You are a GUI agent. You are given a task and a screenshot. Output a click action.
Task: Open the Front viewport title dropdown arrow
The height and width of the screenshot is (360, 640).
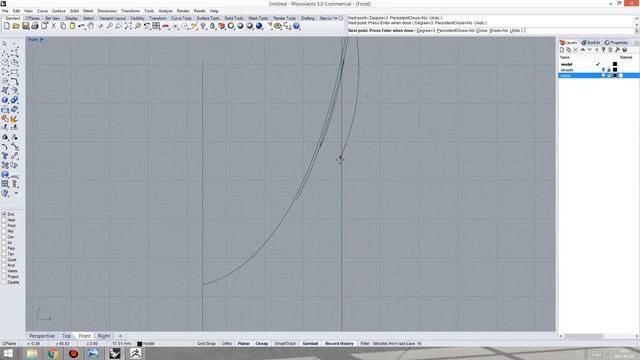(x=42, y=40)
